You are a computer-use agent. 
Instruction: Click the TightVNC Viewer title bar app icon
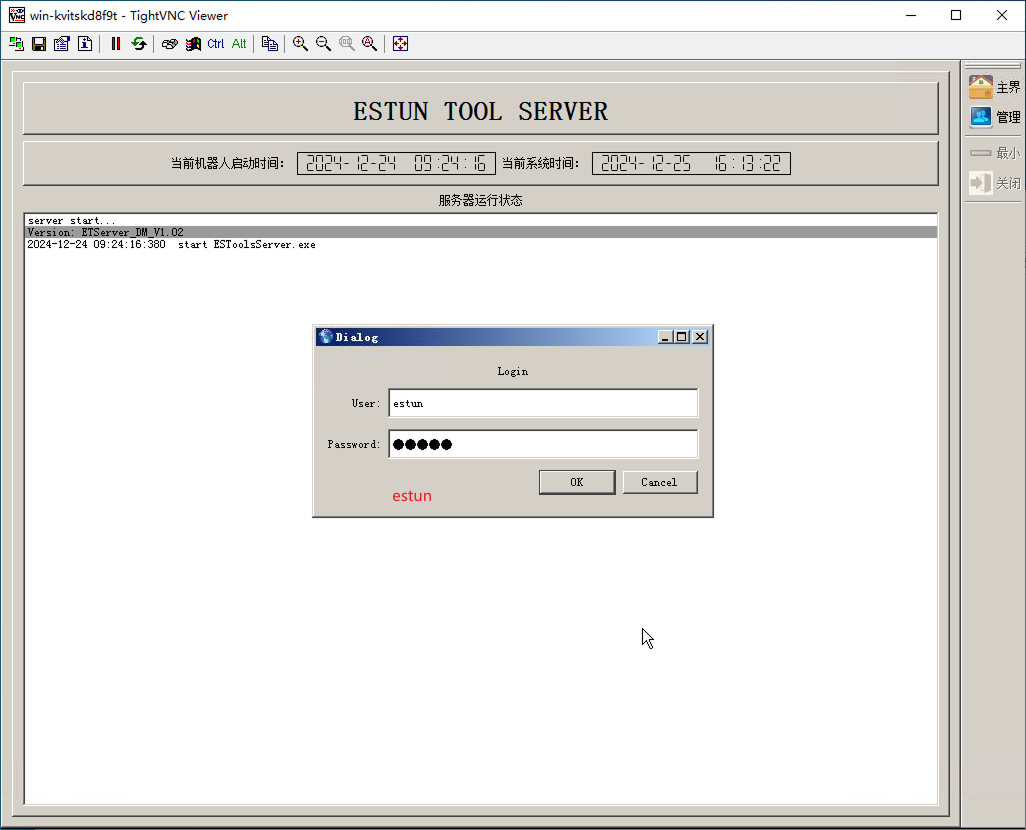(x=16, y=15)
